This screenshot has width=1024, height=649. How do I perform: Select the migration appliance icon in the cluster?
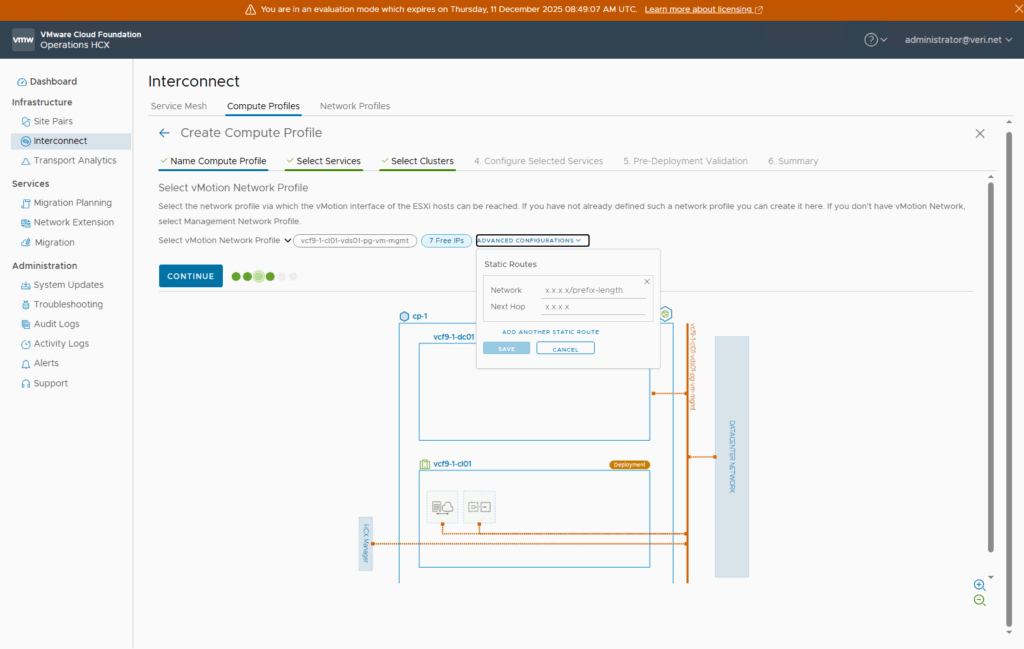[x=442, y=507]
